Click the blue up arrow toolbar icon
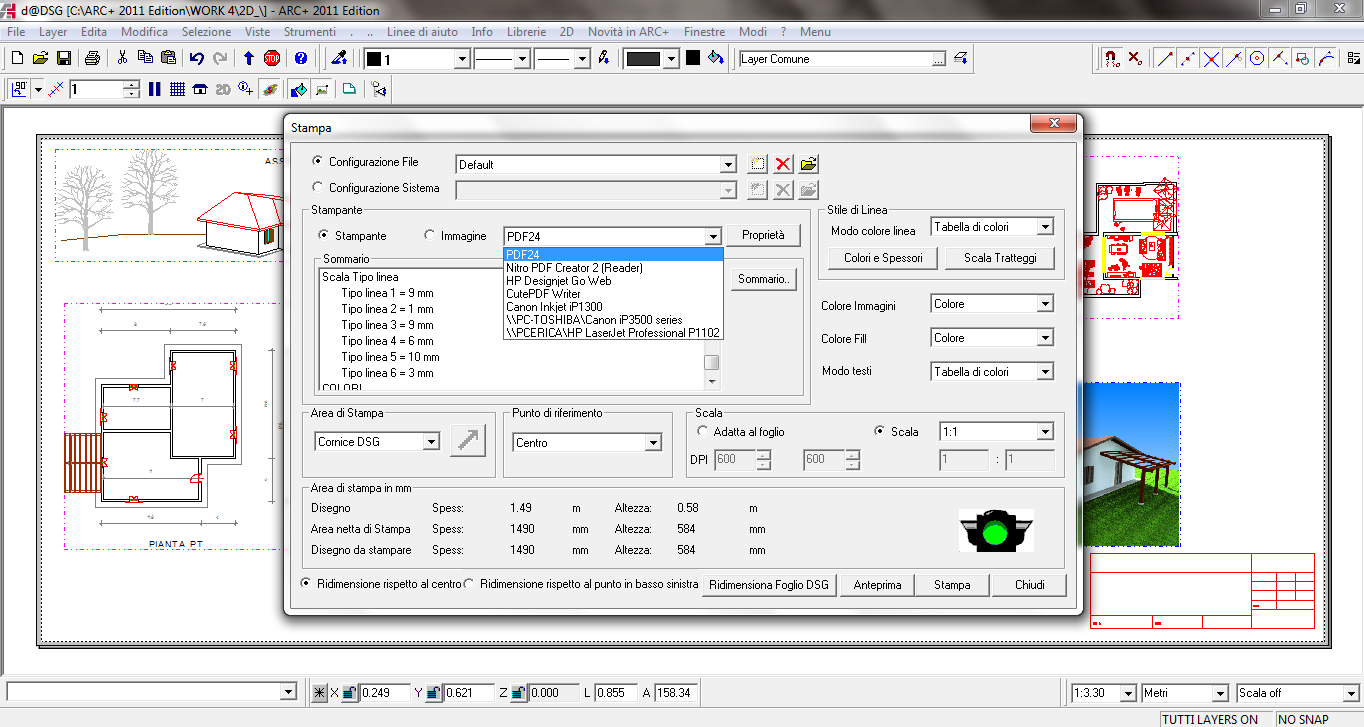 point(249,59)
